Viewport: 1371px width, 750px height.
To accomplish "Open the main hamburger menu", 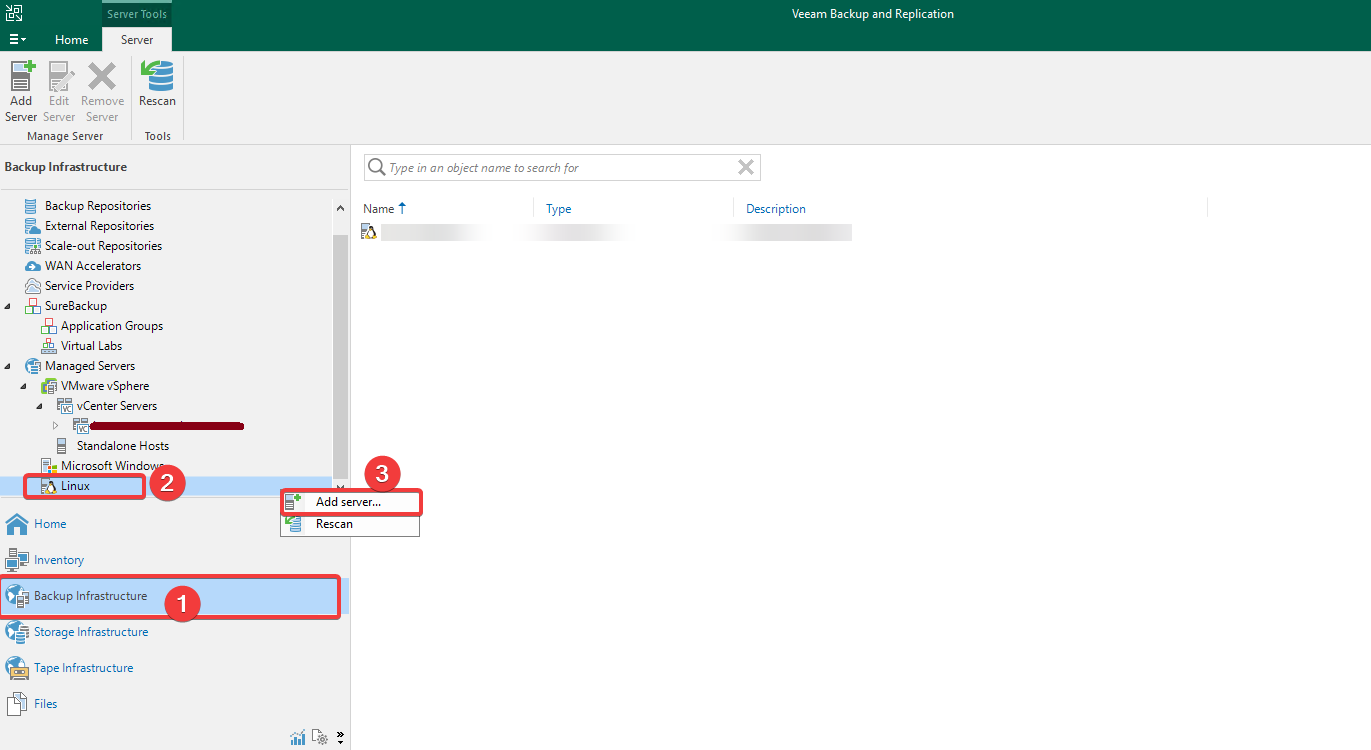I will pyautogui.click(x=17, y=39).
